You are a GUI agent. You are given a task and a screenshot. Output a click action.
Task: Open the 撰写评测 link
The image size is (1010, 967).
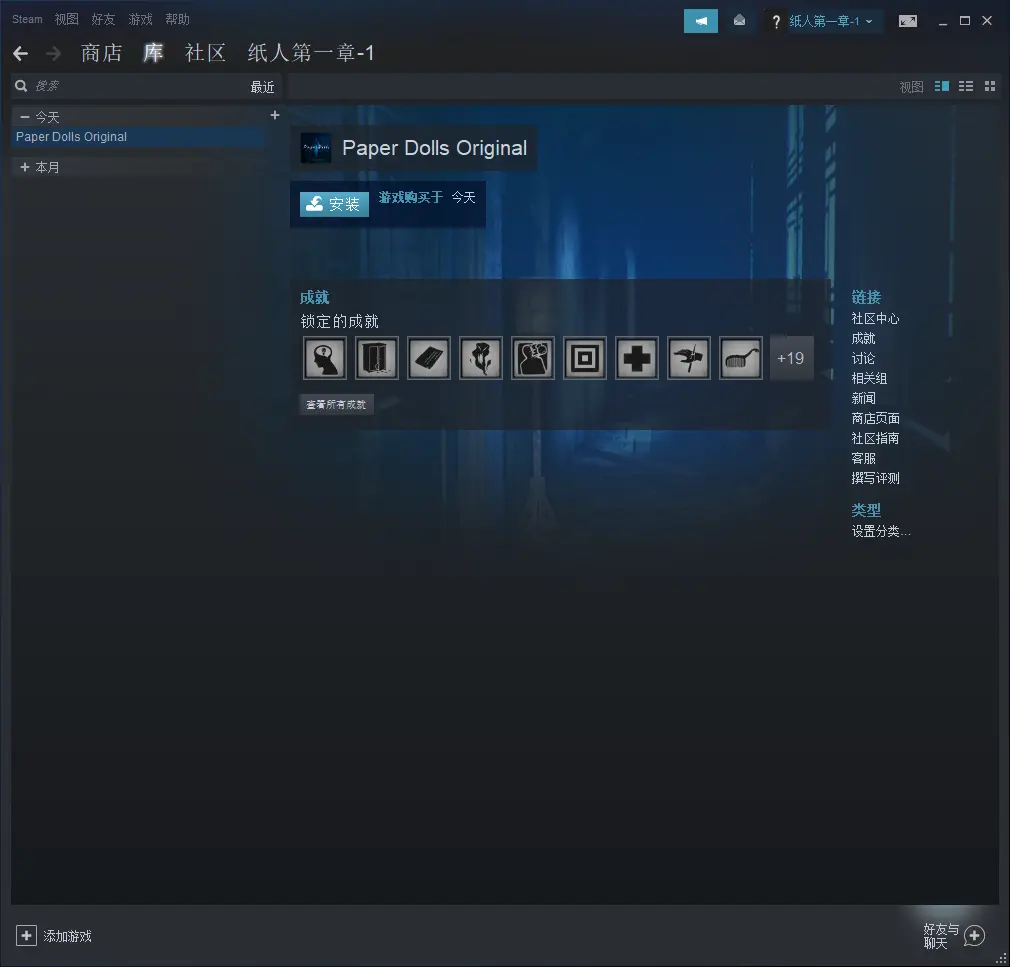[875, 479]
